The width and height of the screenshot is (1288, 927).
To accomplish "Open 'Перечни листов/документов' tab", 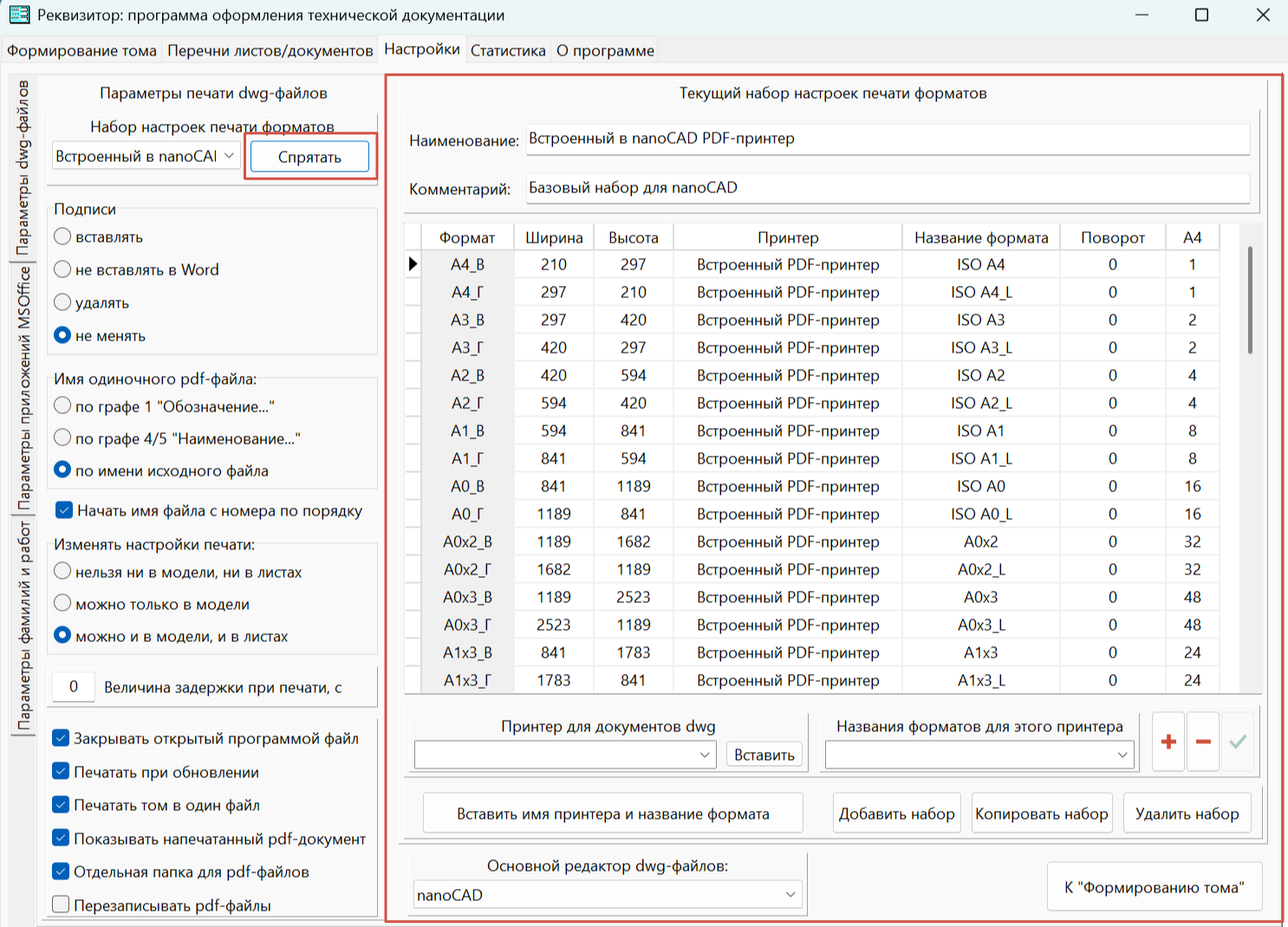I will point(270,50).
